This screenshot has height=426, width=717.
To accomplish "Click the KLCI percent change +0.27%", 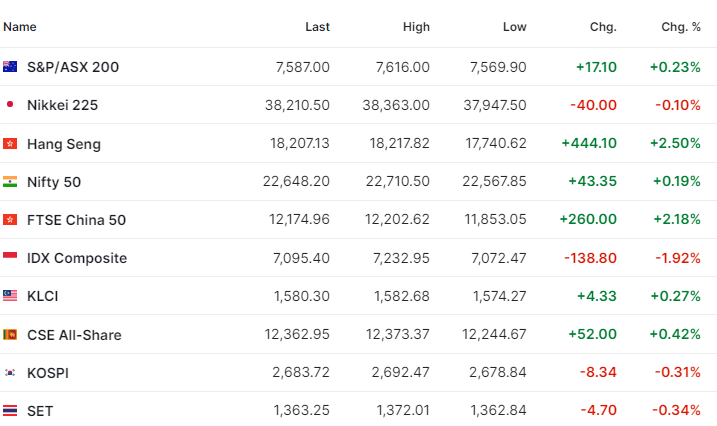I will point(675,296).
